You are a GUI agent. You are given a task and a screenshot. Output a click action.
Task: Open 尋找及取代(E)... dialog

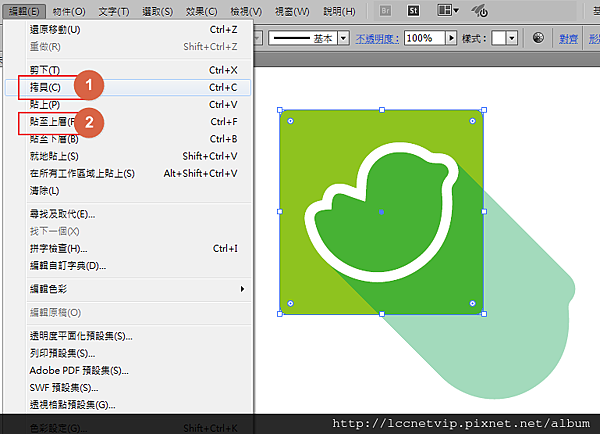(128, 214)
